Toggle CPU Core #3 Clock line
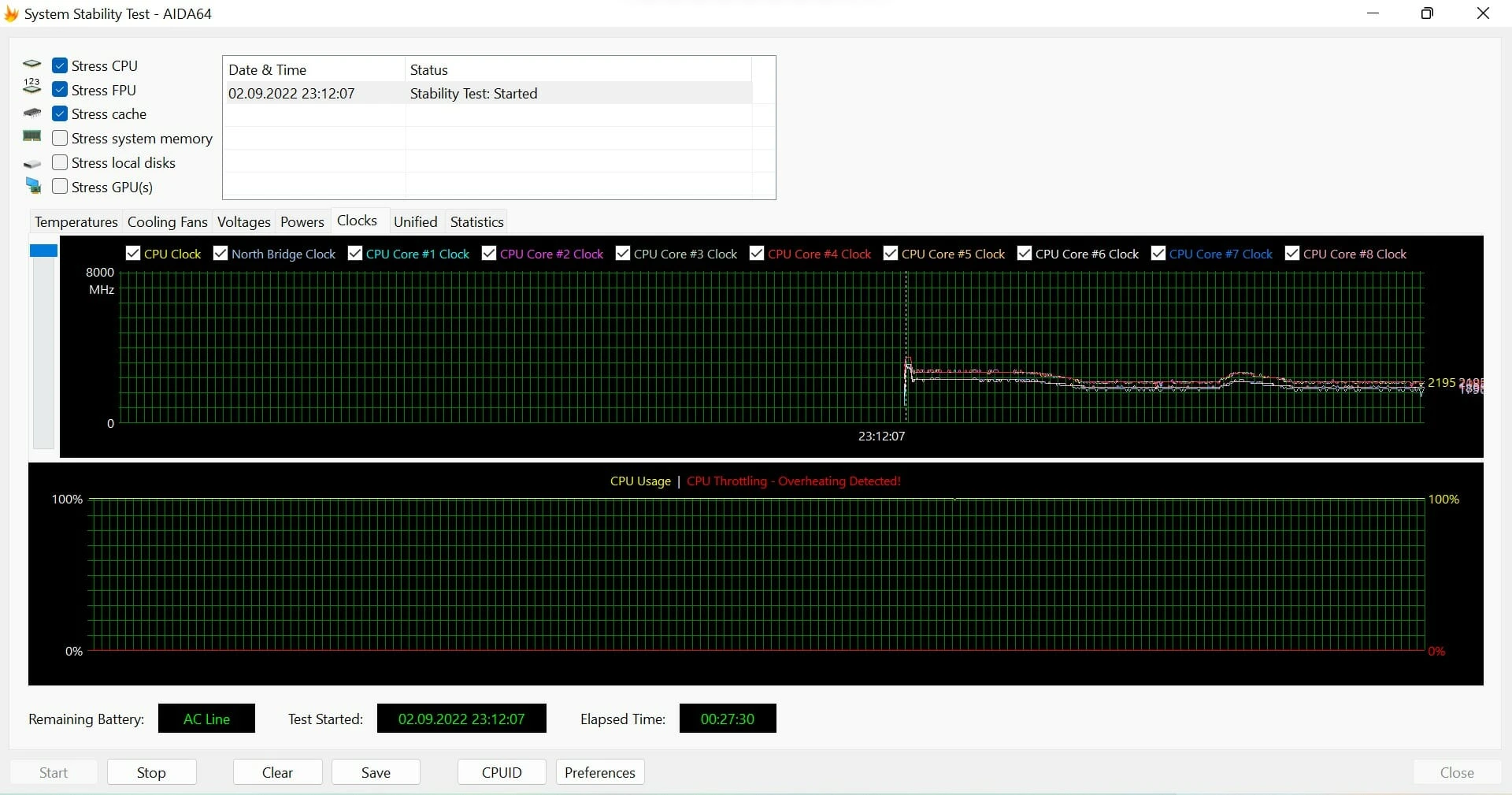This screenshot has height=795, width=1512. pyautogui.click(x=623, y=253)
